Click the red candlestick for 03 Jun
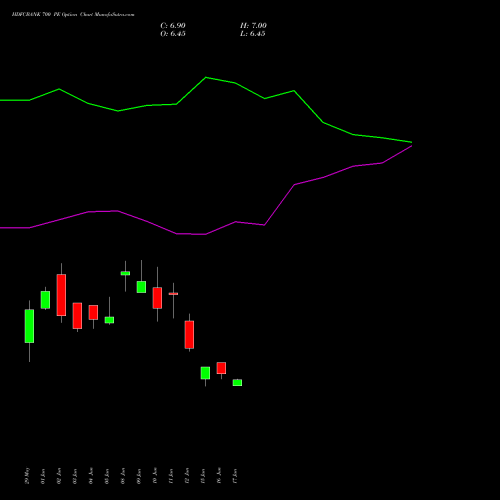 coord(77,316)
